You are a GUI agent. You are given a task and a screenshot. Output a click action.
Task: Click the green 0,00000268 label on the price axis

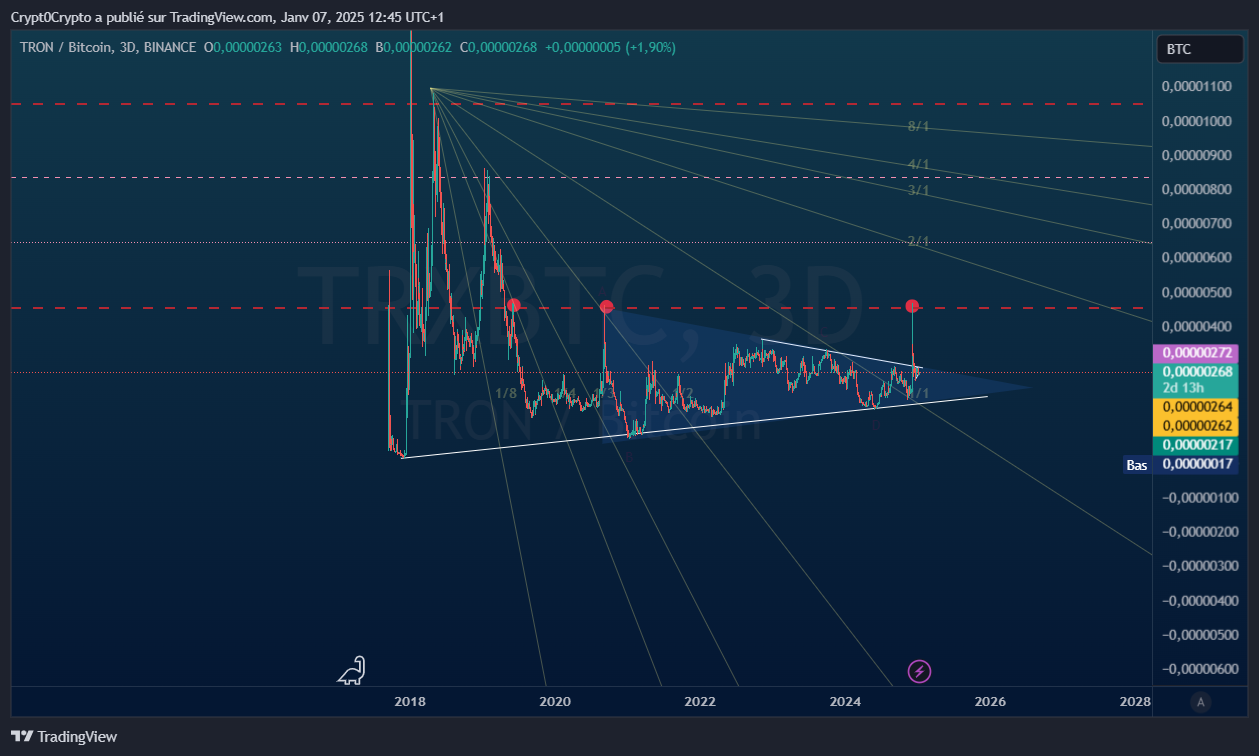(x=1196, y=371)
